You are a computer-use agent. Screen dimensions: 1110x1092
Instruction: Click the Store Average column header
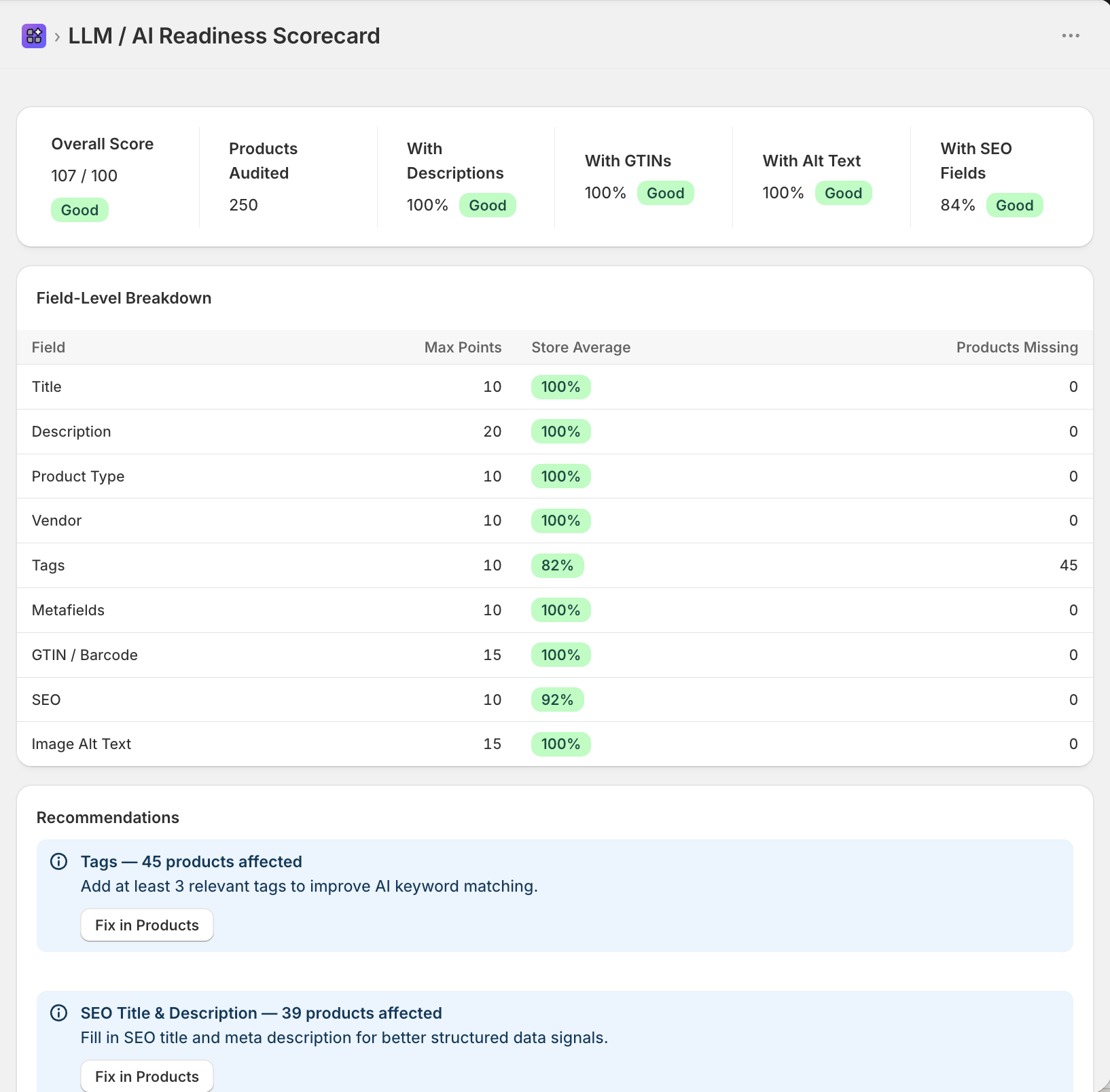[581, 348]
